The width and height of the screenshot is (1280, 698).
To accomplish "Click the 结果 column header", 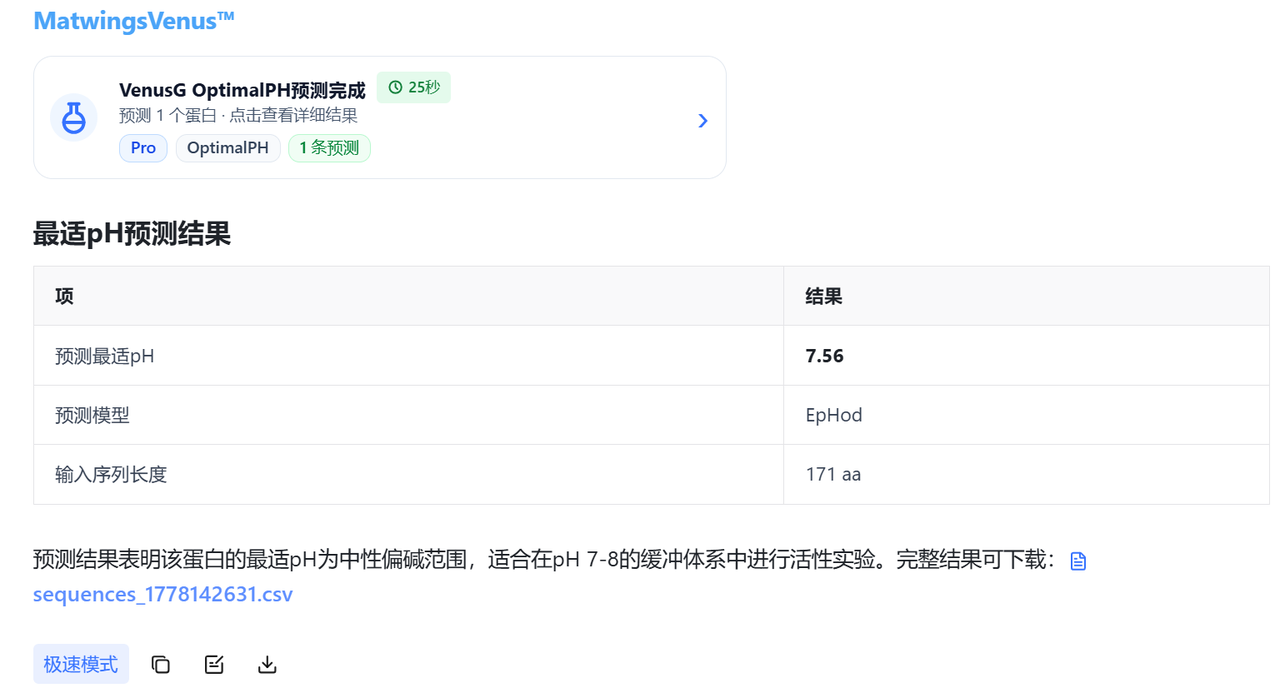I will [824, 296].
